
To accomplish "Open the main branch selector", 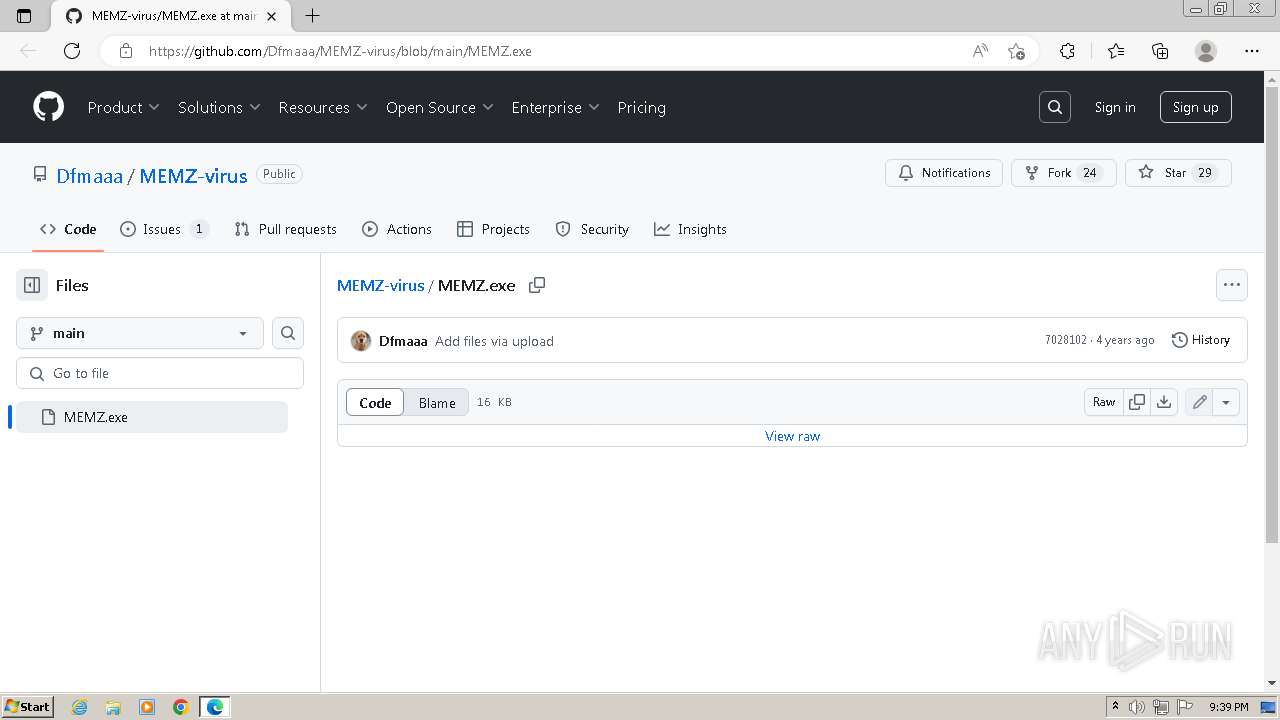I will point(140,333).
